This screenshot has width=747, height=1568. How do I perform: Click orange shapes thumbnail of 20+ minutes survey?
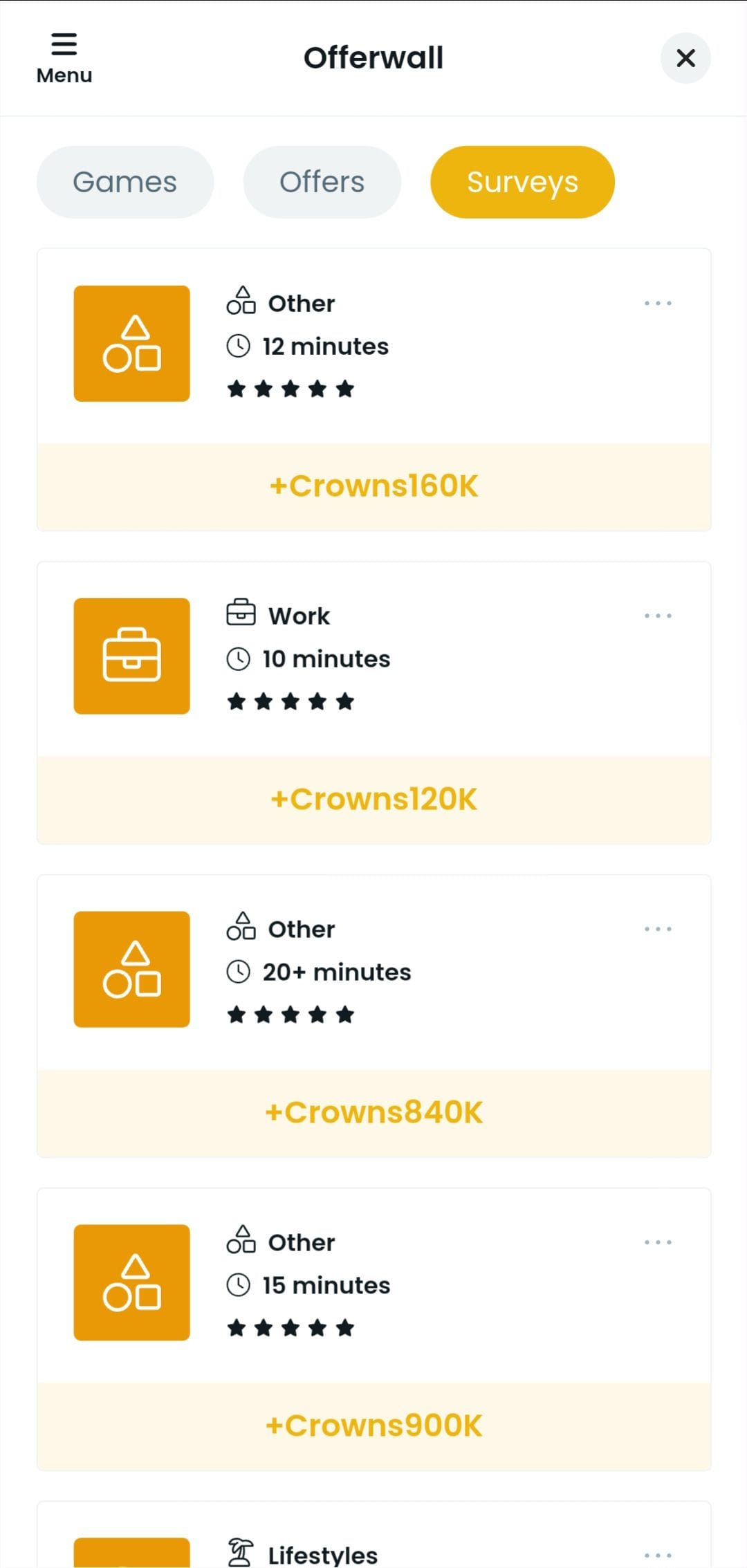(132, 969)
